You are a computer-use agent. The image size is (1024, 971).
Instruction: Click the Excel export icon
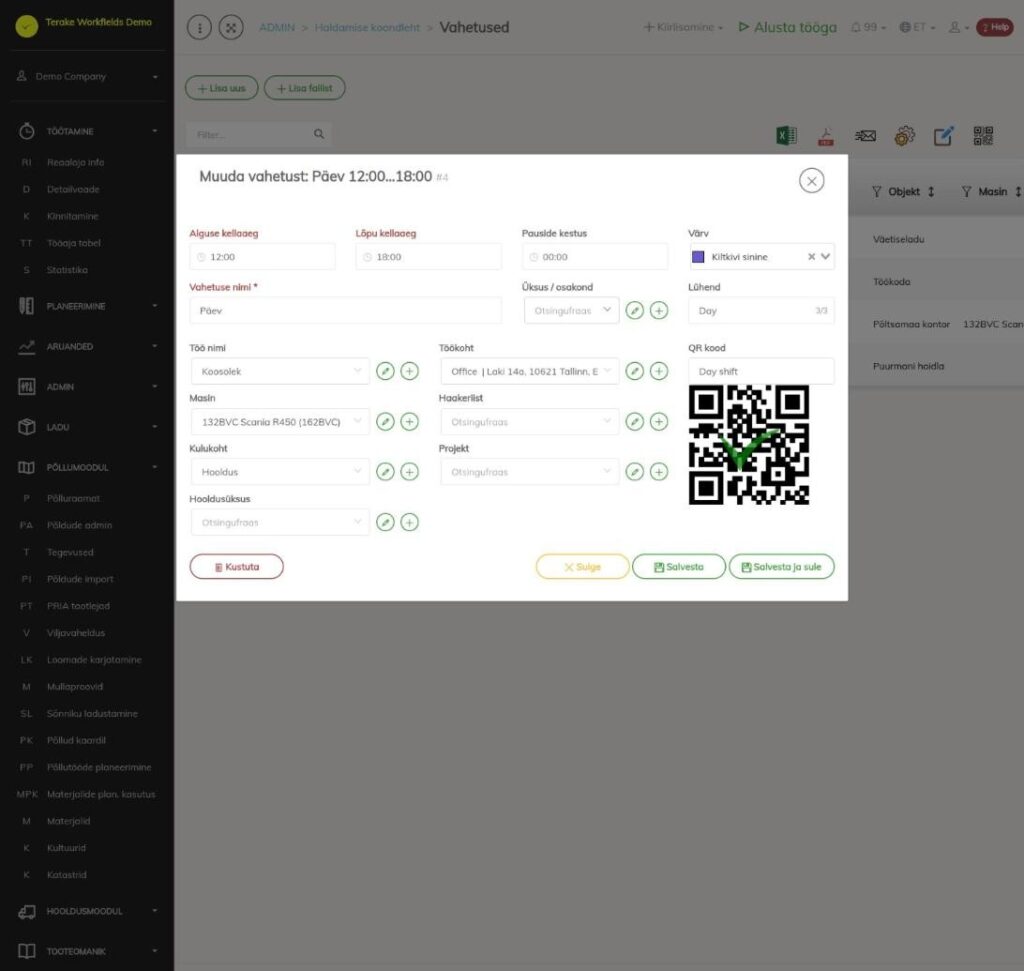(786, 136)
